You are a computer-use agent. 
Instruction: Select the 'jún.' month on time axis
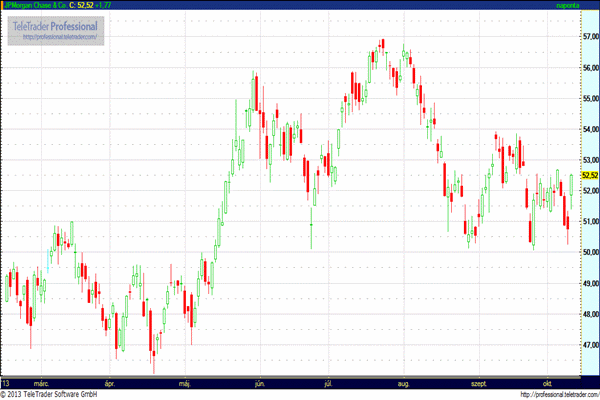click(x=261, y=382)
